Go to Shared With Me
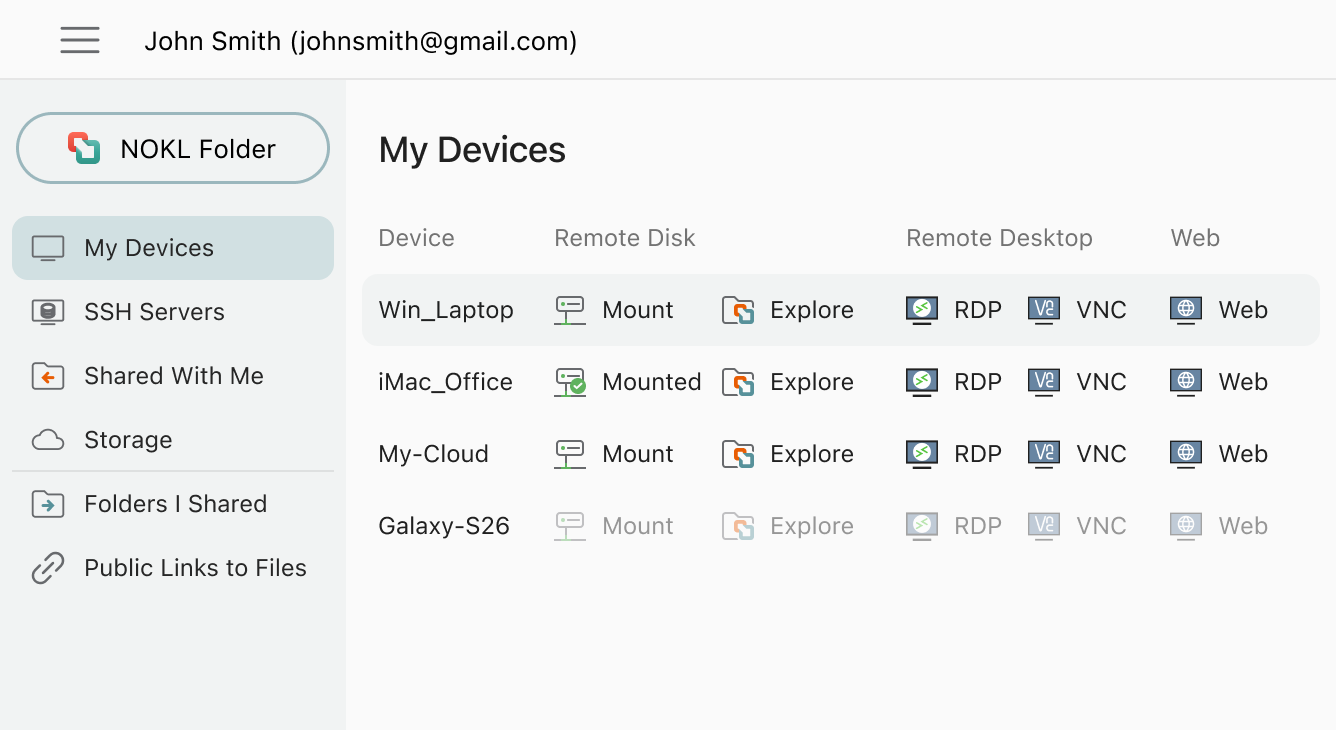This screenshot has height=730, width=1336. tap(173, 376)
